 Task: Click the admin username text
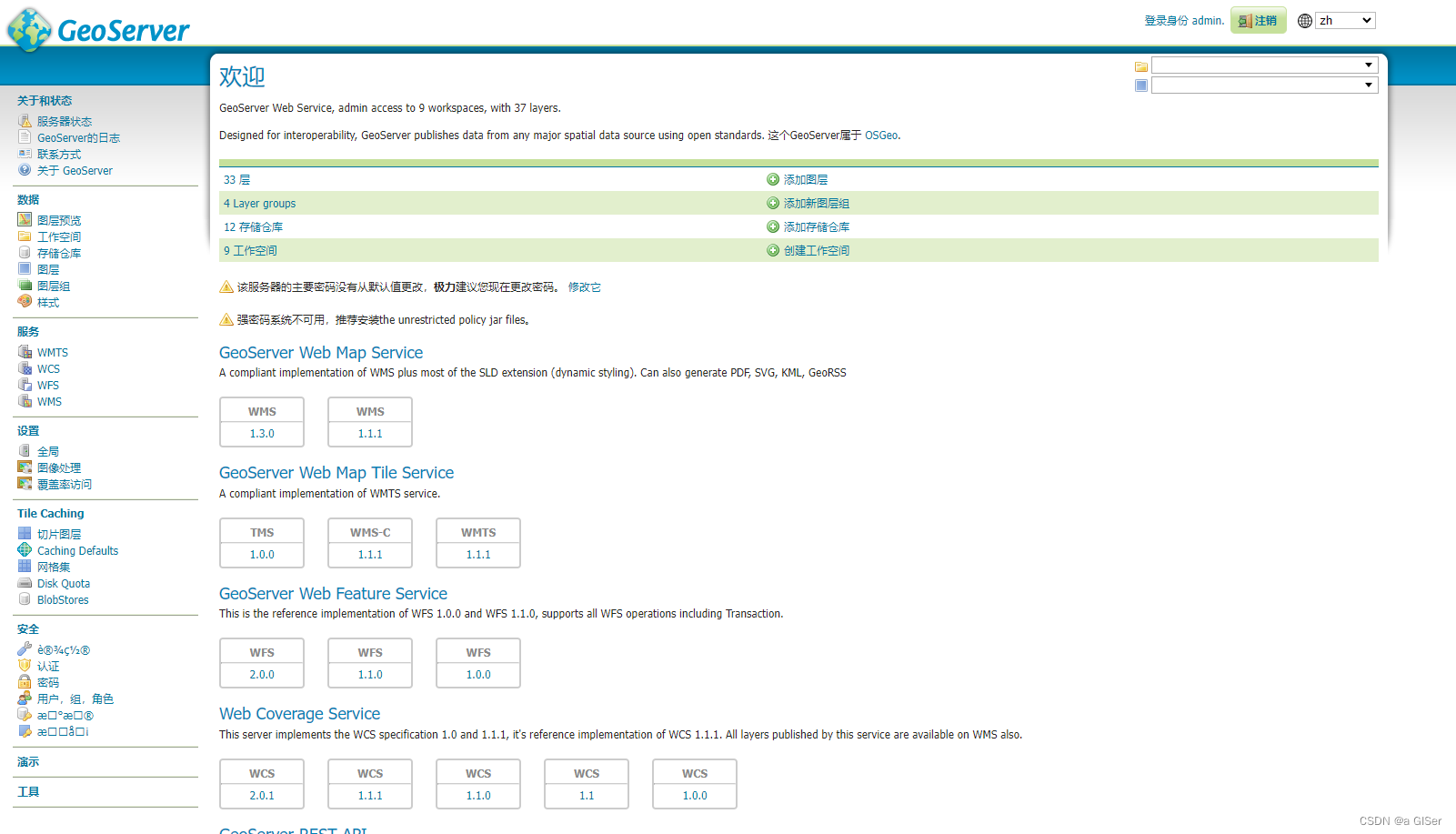(1208, 20)
